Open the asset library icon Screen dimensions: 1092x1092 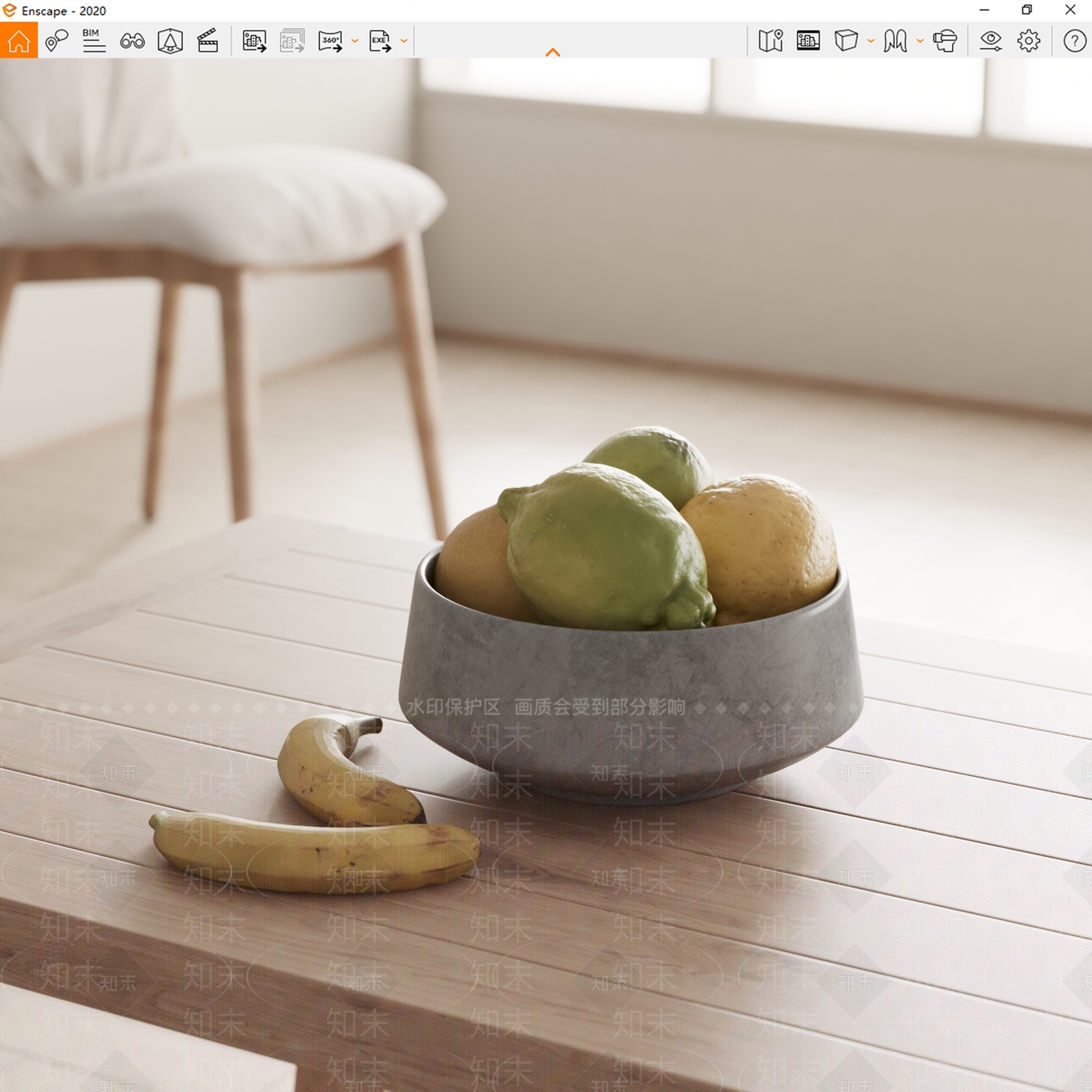click(x=808, y=41)
